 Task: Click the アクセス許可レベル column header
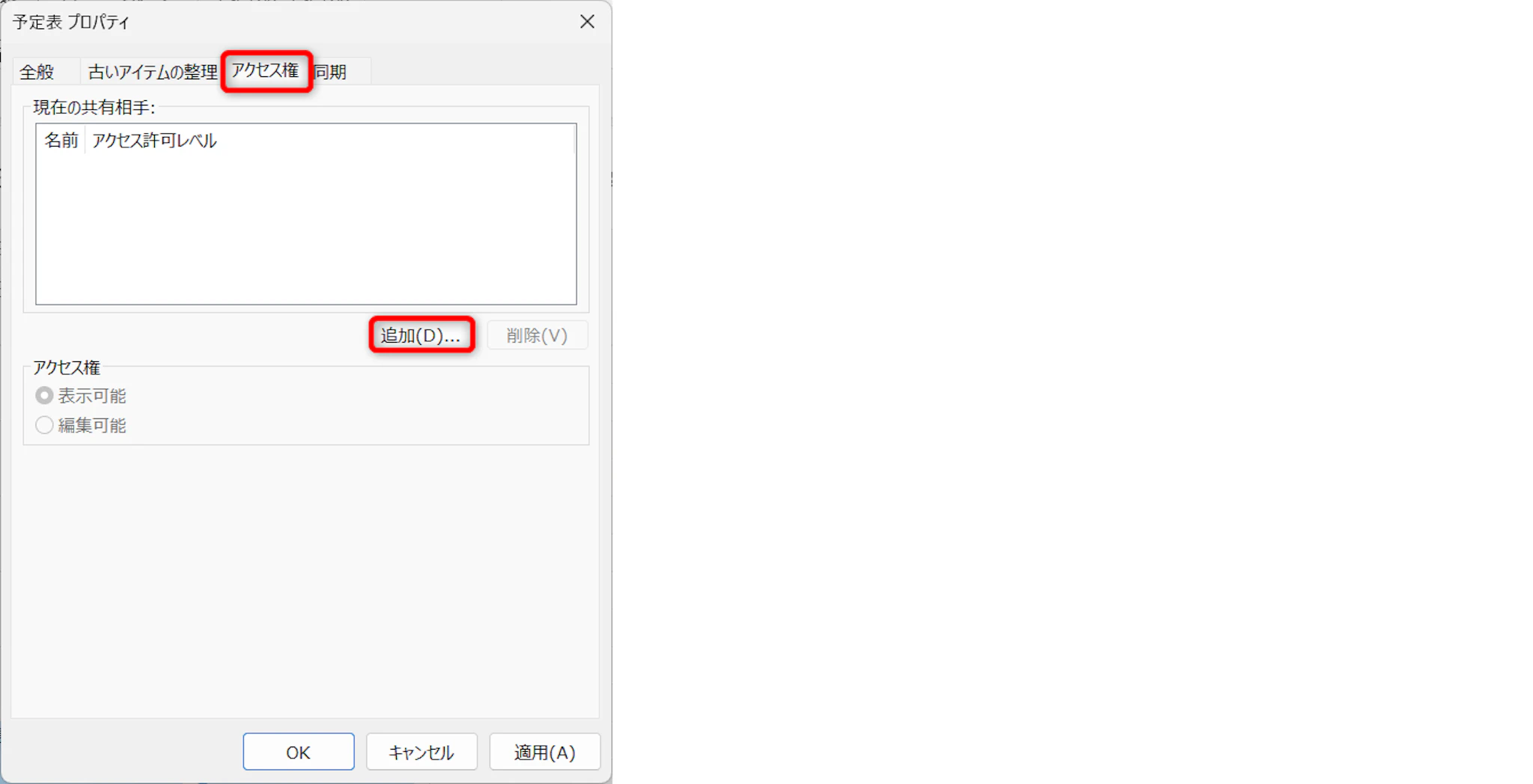click(155, 140)
